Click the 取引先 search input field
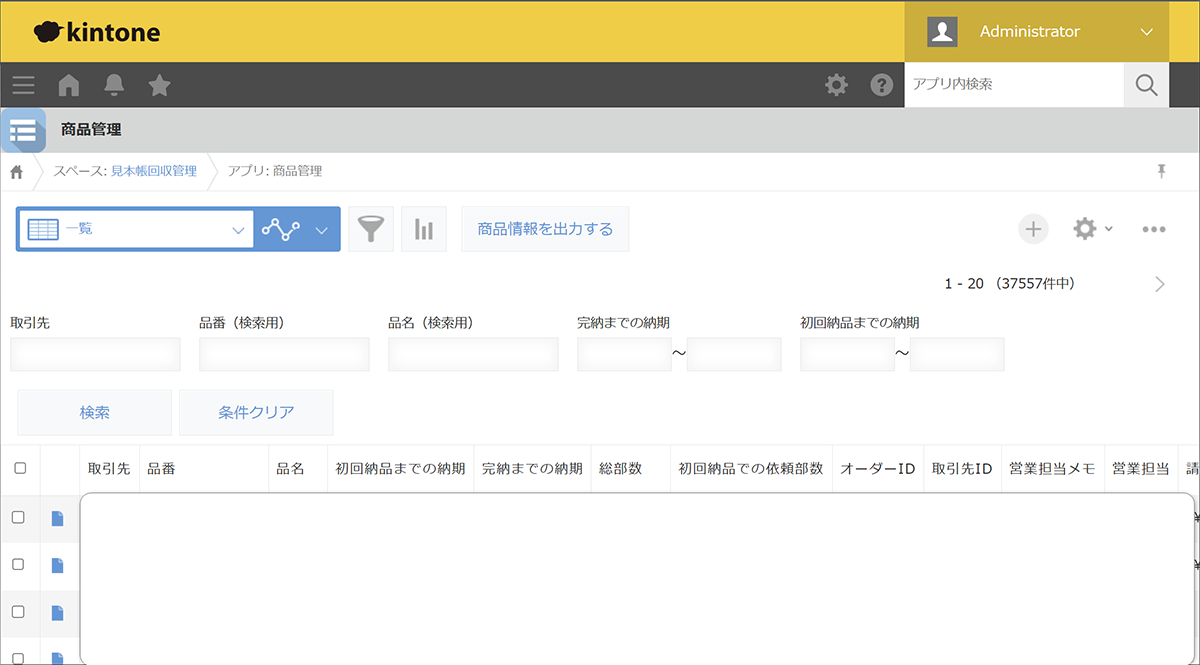Image resolution: width=1200 pixels, height=665 pixels. click(x=95, y=354)
